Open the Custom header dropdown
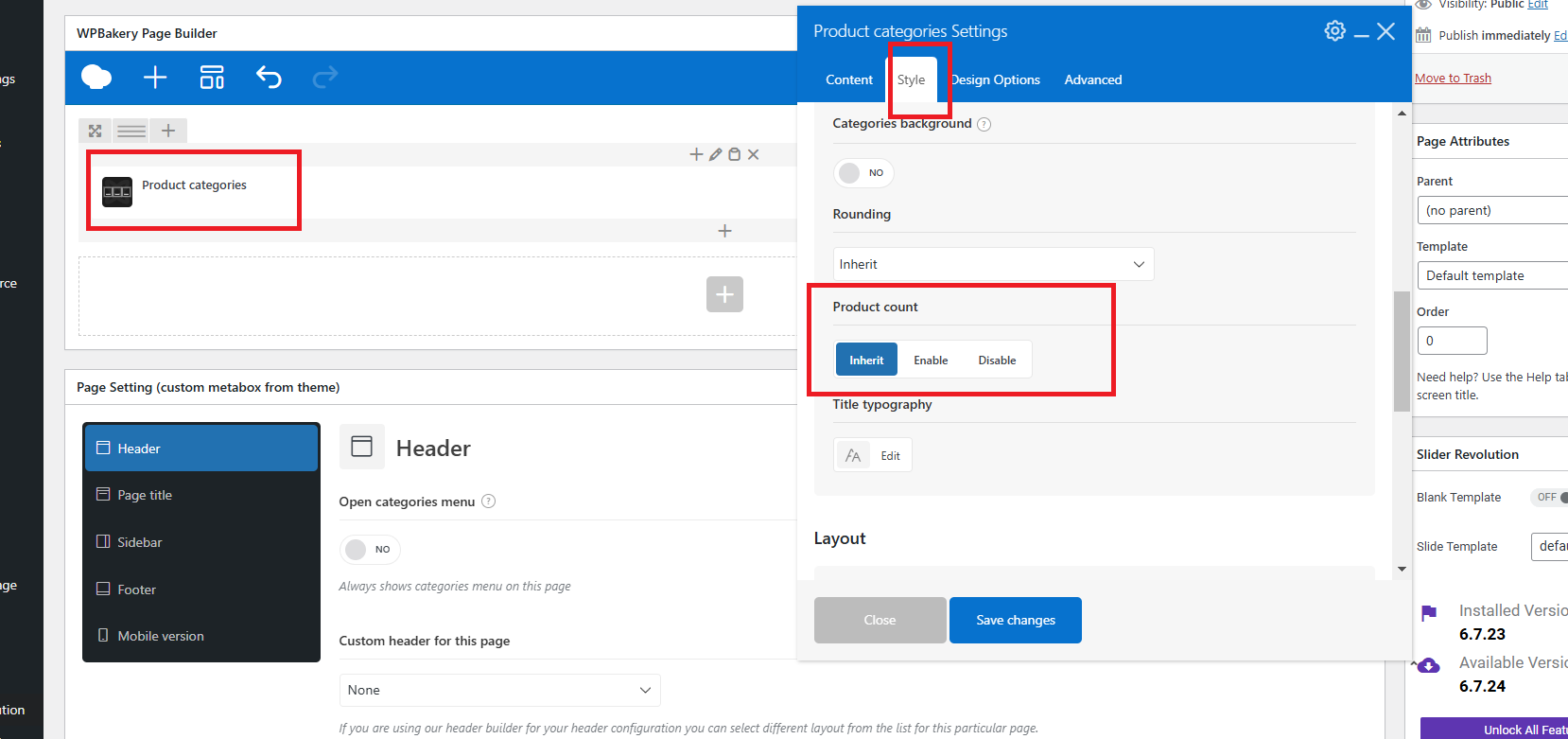 (499, 690)
